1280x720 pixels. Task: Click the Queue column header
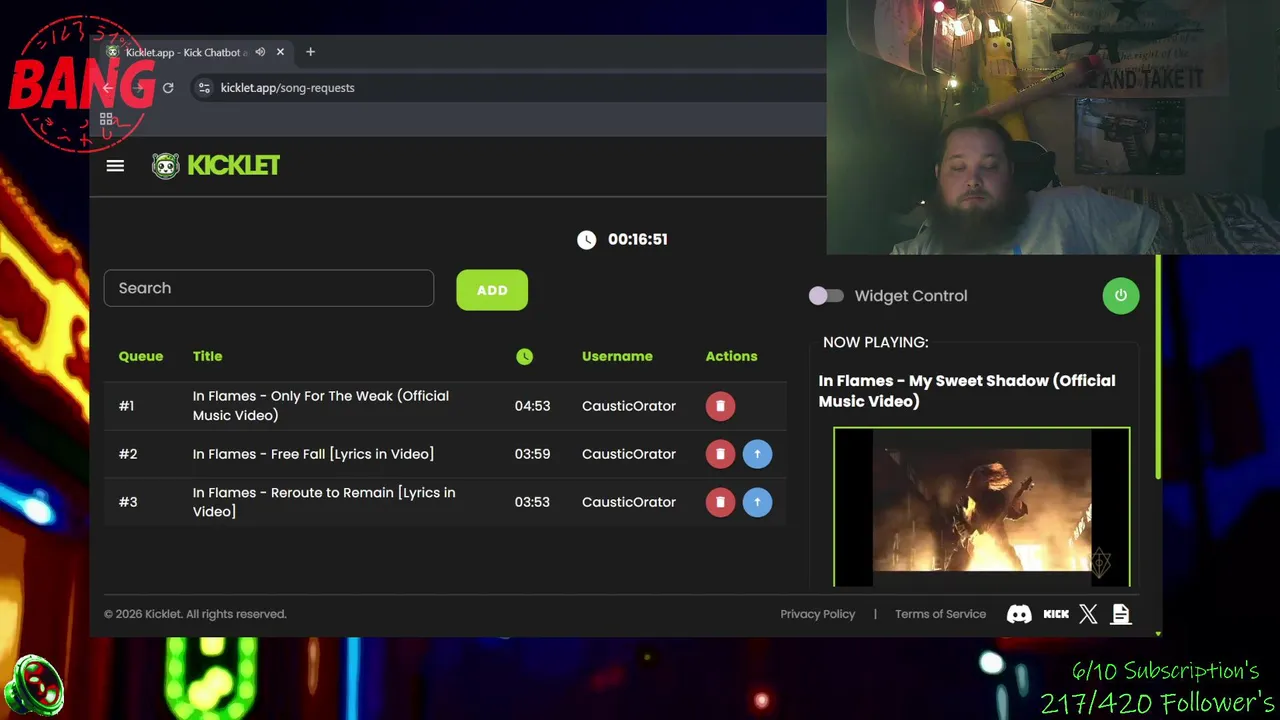tap(141, 356)
